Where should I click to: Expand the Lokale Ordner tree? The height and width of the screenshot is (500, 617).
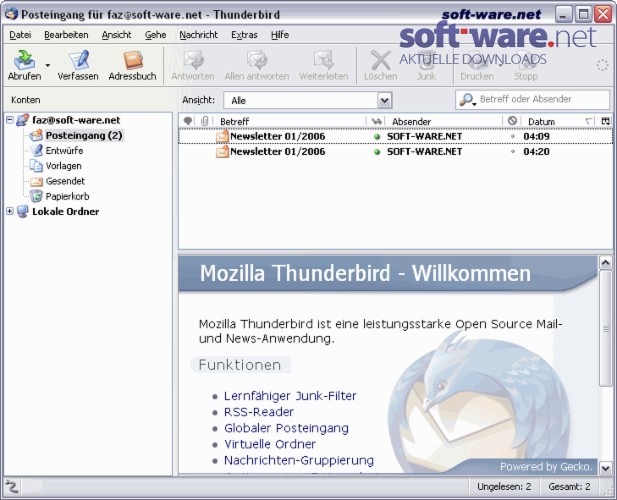click(x=10, y=211)
